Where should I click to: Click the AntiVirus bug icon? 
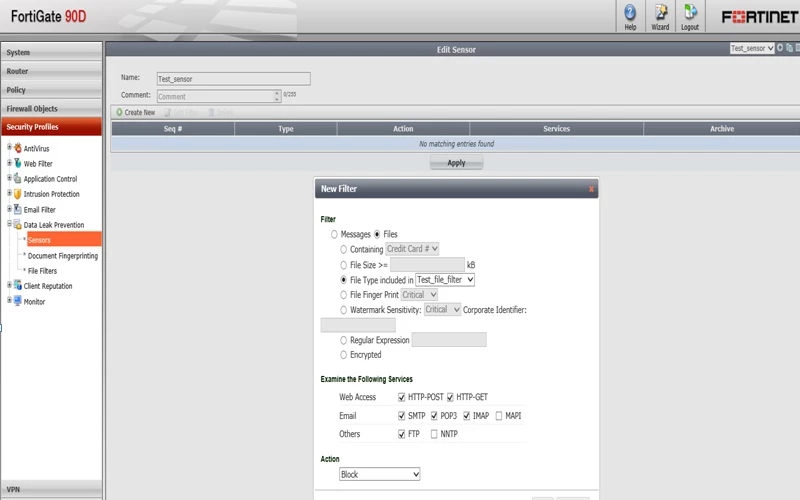(18, 148)
